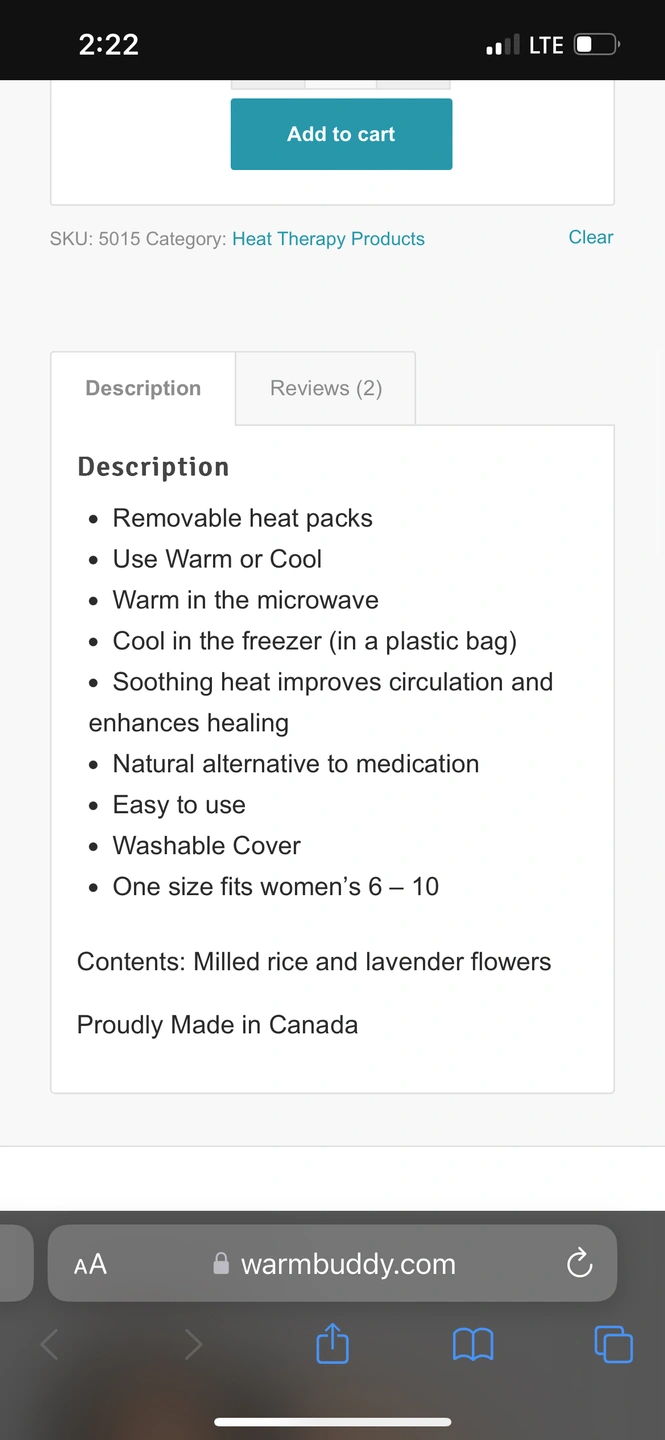This screenshot has width=665, height=1440.
Task: Tap the Add to cart button
Action: pos(341,134)
